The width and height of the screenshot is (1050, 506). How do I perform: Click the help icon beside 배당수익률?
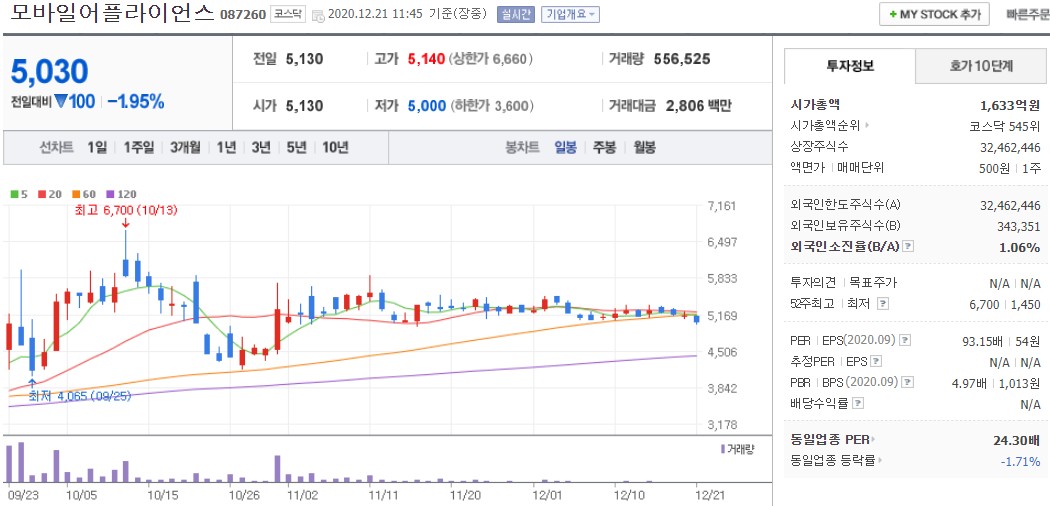858,404
